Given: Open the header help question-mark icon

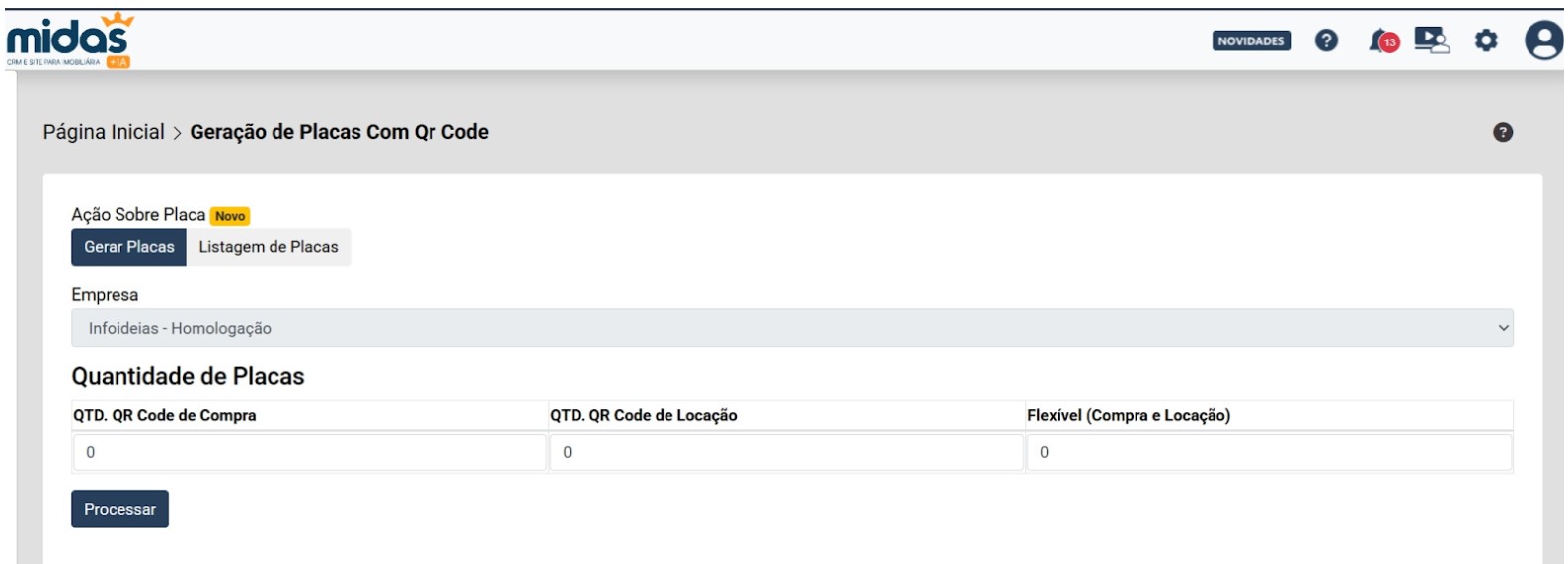Looking at the screenshot, I should pyautogui.click(x=1326, y=40).
